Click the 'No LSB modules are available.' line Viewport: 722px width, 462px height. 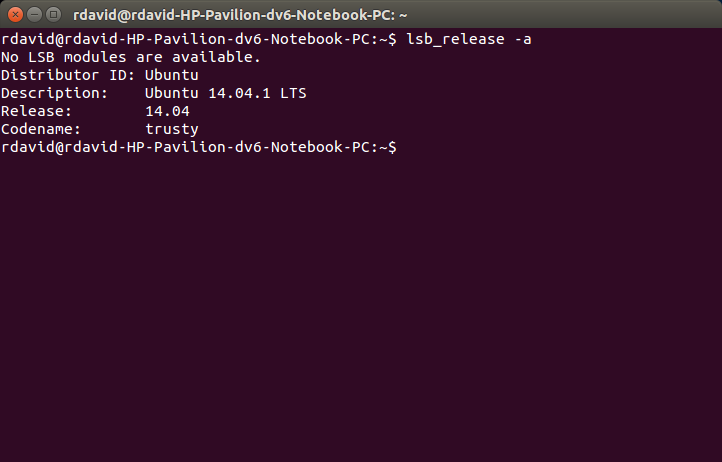(x=131, y=57)
